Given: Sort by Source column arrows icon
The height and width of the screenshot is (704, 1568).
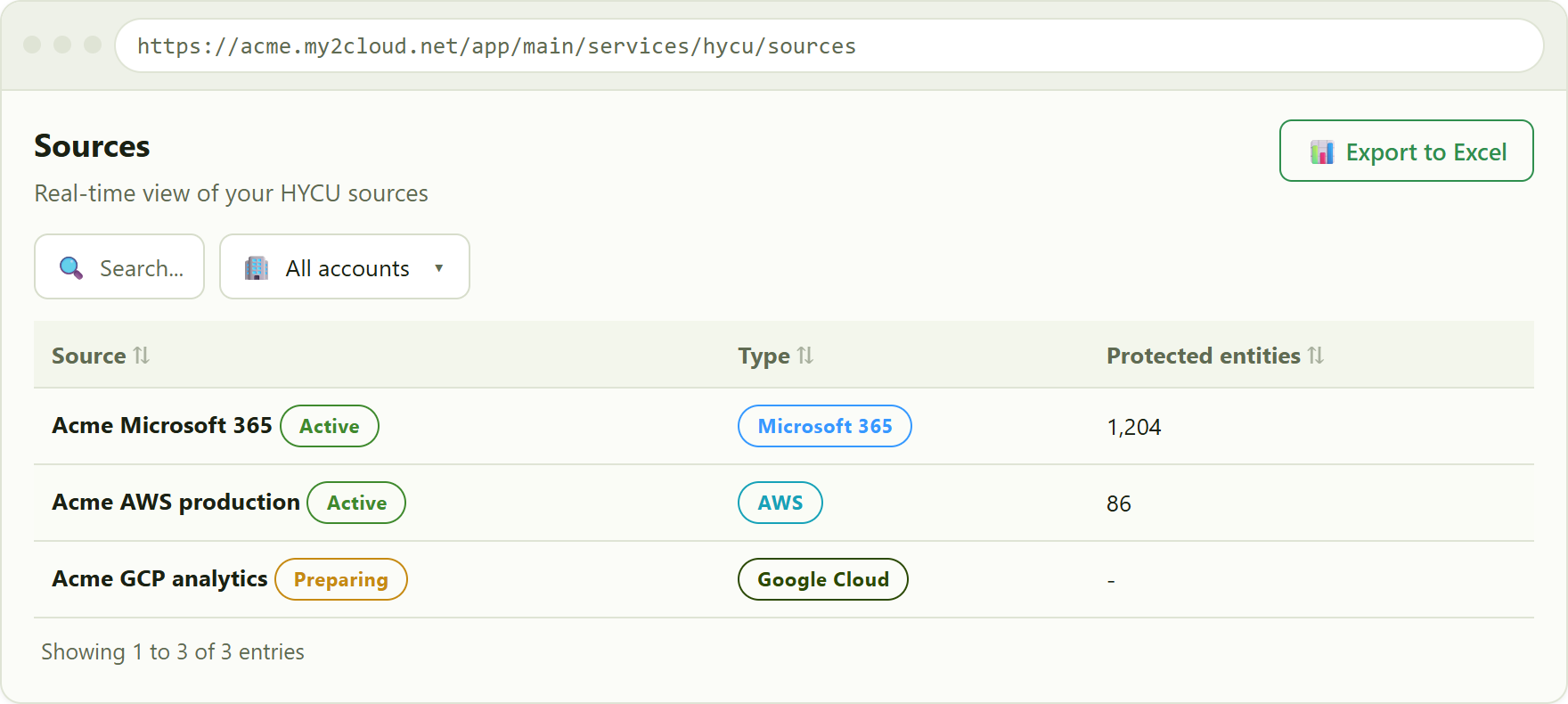Looking at the screenshot, I should point(142,356).
